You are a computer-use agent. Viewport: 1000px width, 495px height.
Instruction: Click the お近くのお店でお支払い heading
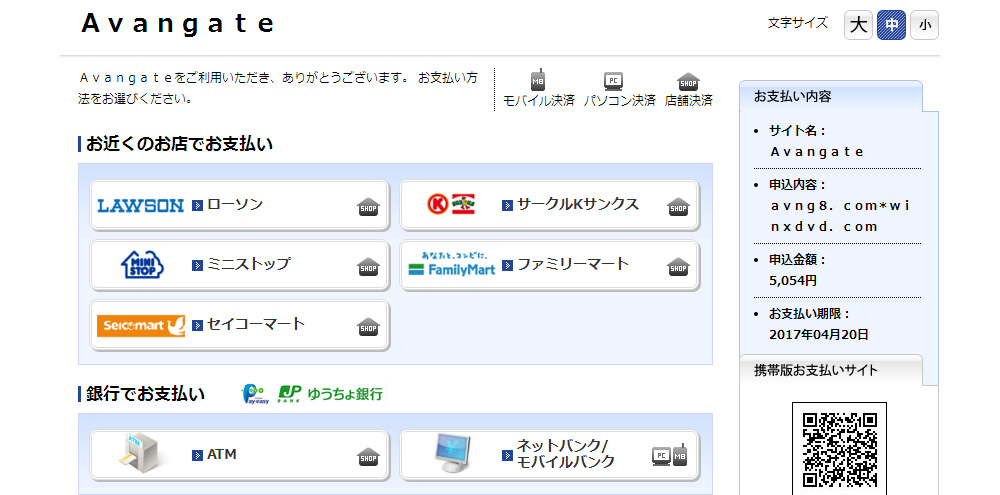[x=179, y=144]
